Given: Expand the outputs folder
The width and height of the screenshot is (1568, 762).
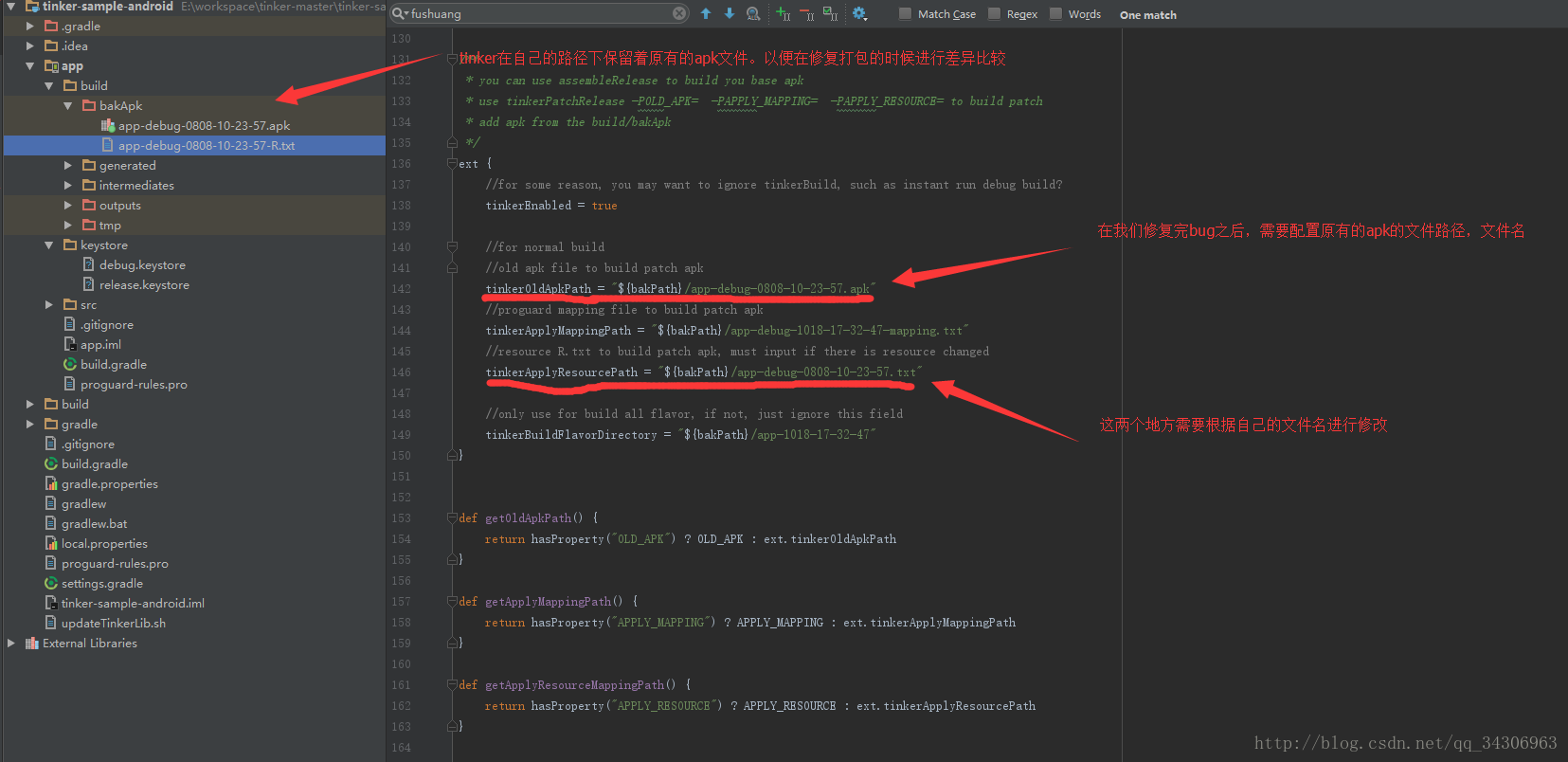Looking at the screenshot, I should (x=68, y=205).
